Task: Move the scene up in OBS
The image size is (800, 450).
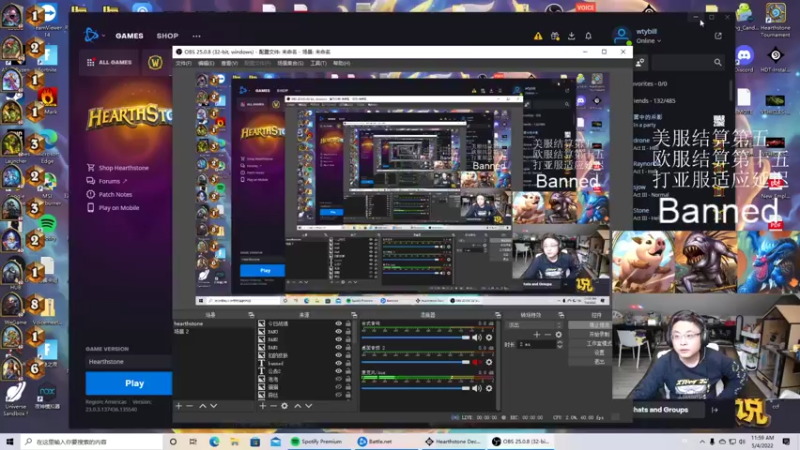Action: [x=203, y=406]
